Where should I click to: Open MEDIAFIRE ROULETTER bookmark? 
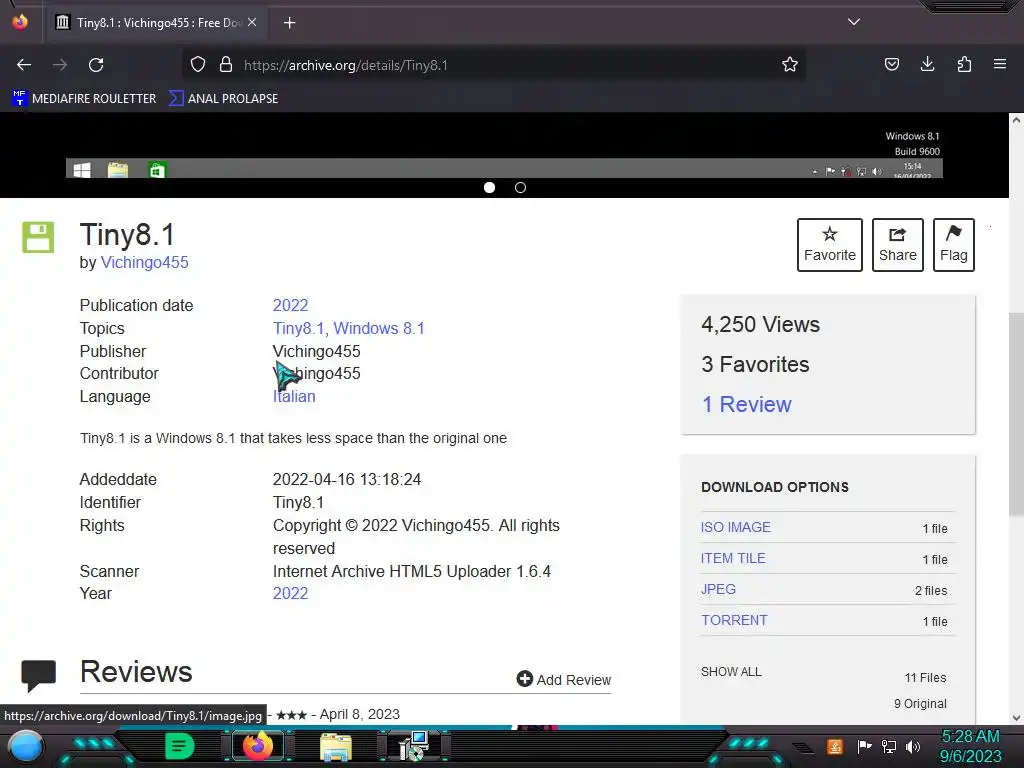tap(84, 99)
